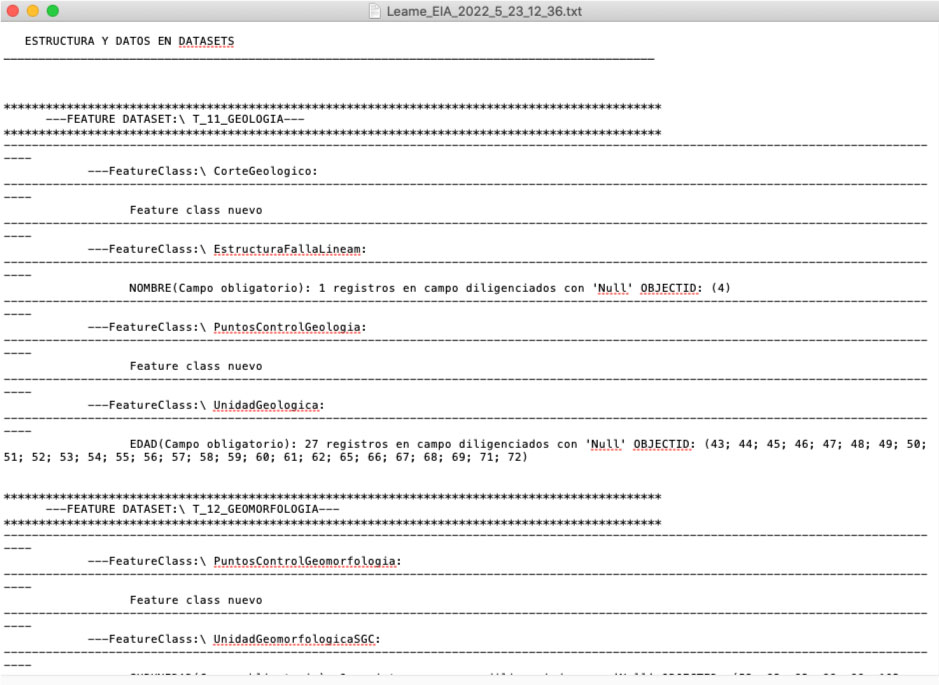Viewport: 939px width, 685px height.
Task: Click the 'ESTRUCTURA Y DATOS EN' heading text
Action: (x=100, y=42)
